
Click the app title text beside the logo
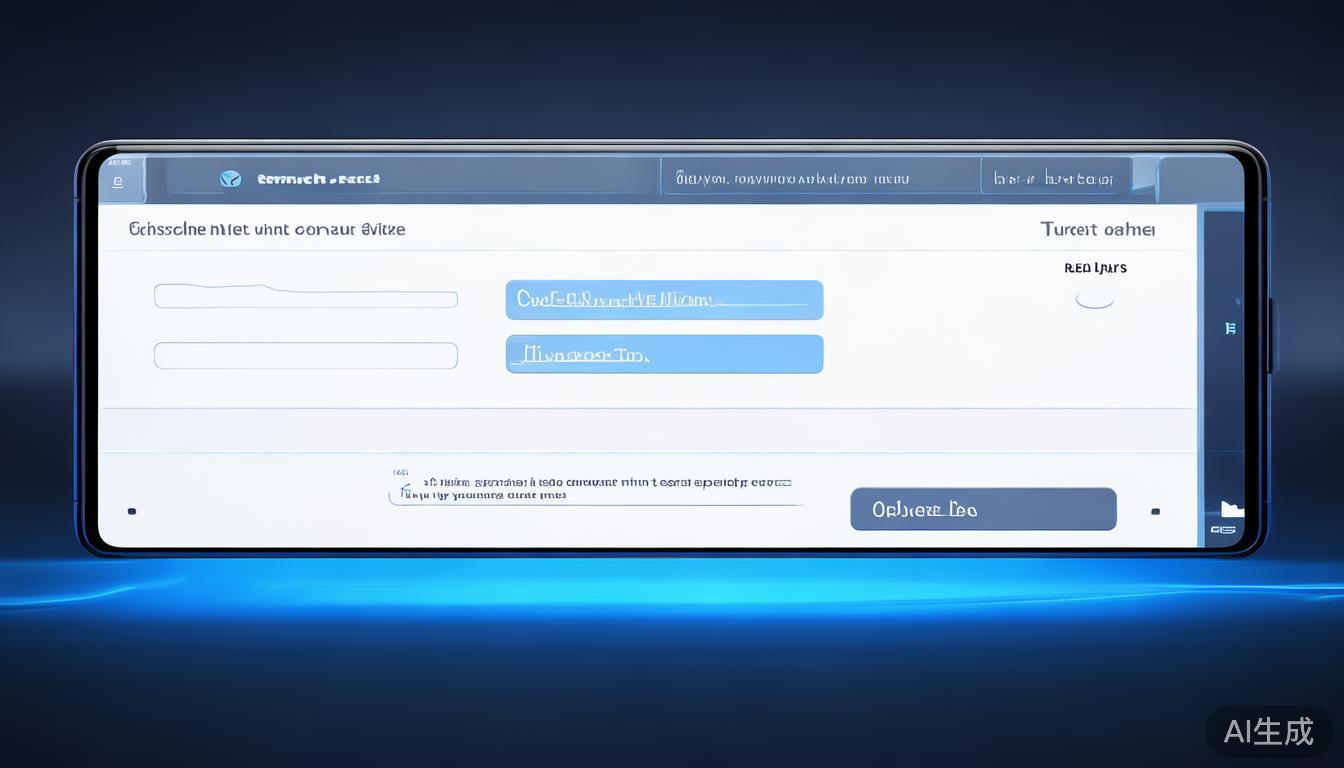point(318,179)
